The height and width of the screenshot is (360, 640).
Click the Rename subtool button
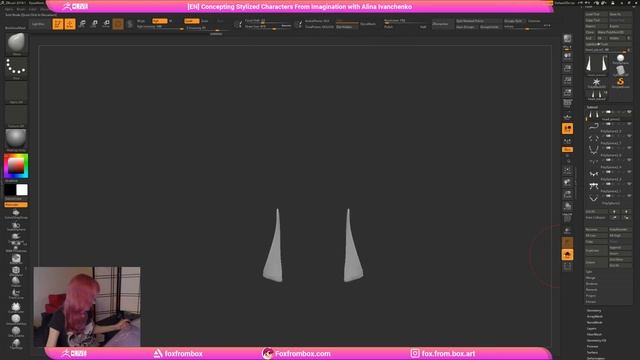[596, 229]
